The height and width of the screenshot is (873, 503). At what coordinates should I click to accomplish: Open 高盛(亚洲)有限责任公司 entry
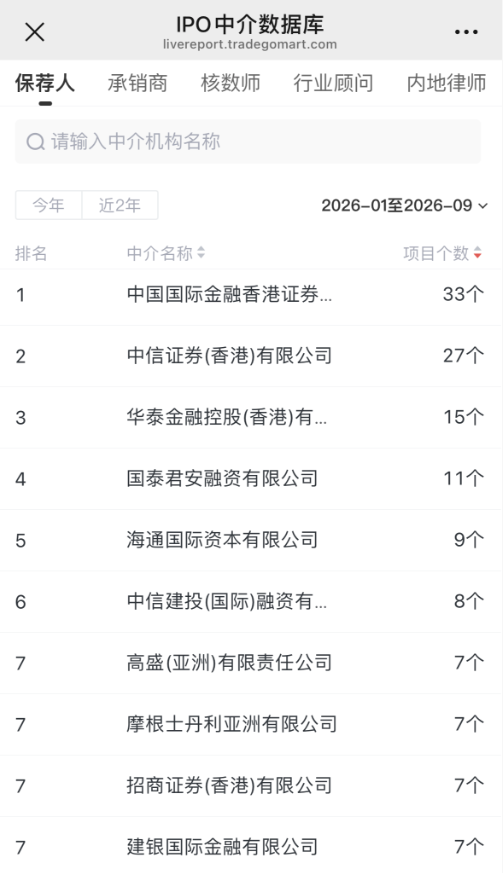251,663
